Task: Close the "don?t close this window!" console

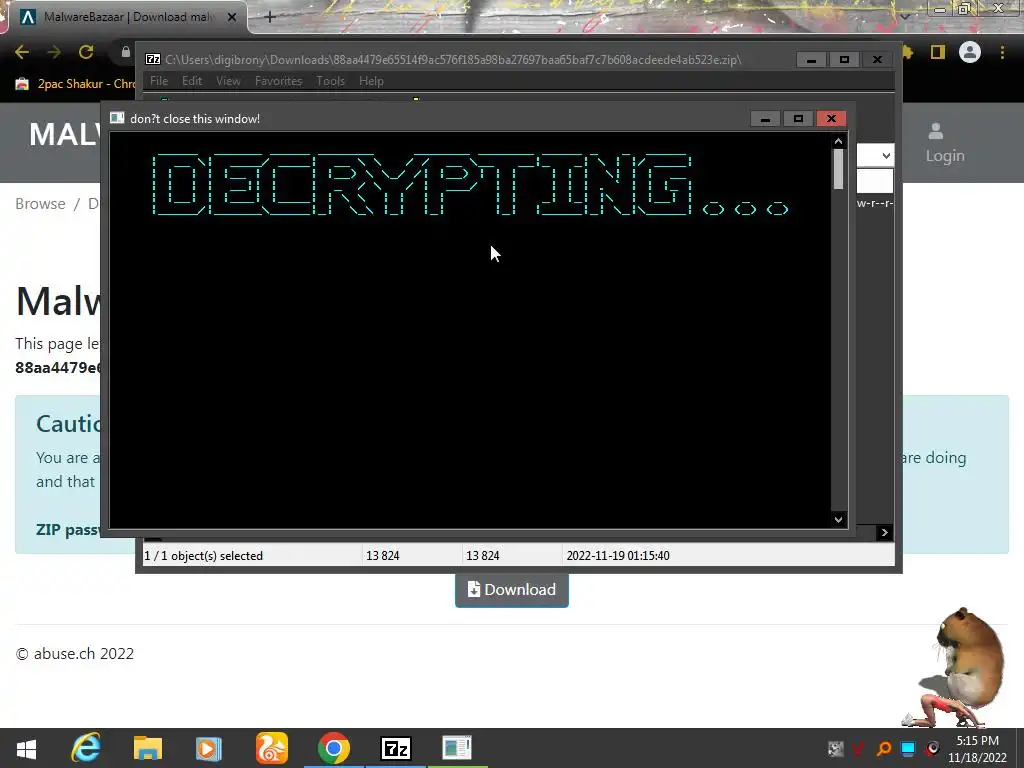Action: point(831,118)
